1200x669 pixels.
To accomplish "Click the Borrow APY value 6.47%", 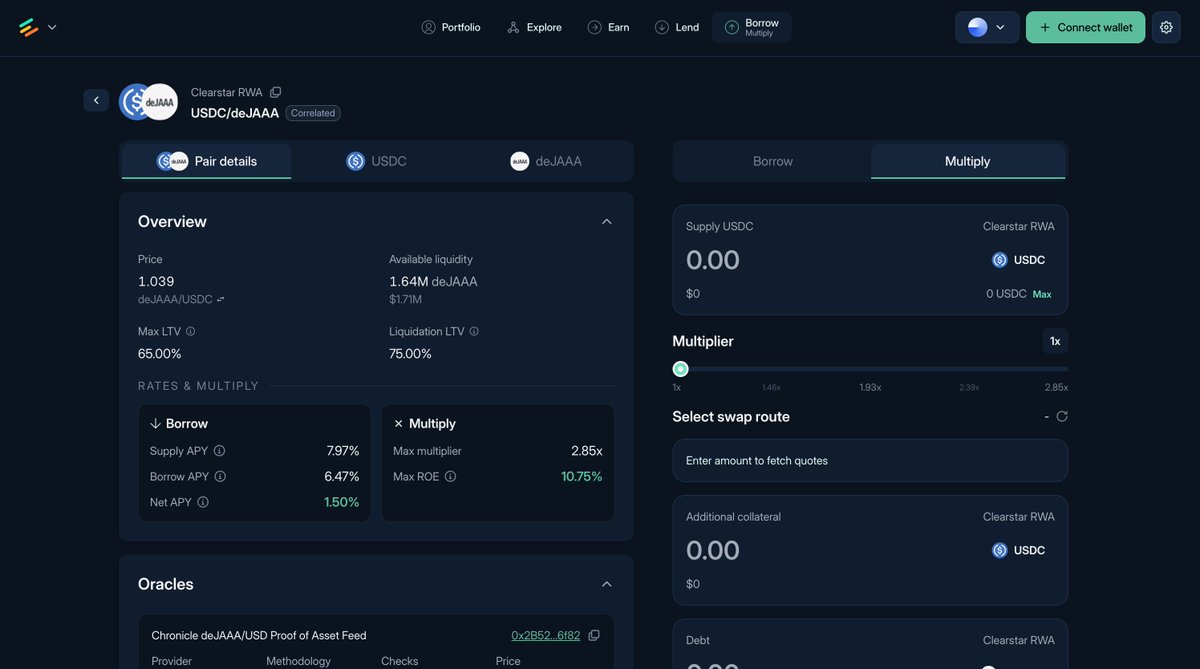I will click(x=342, y=477).
